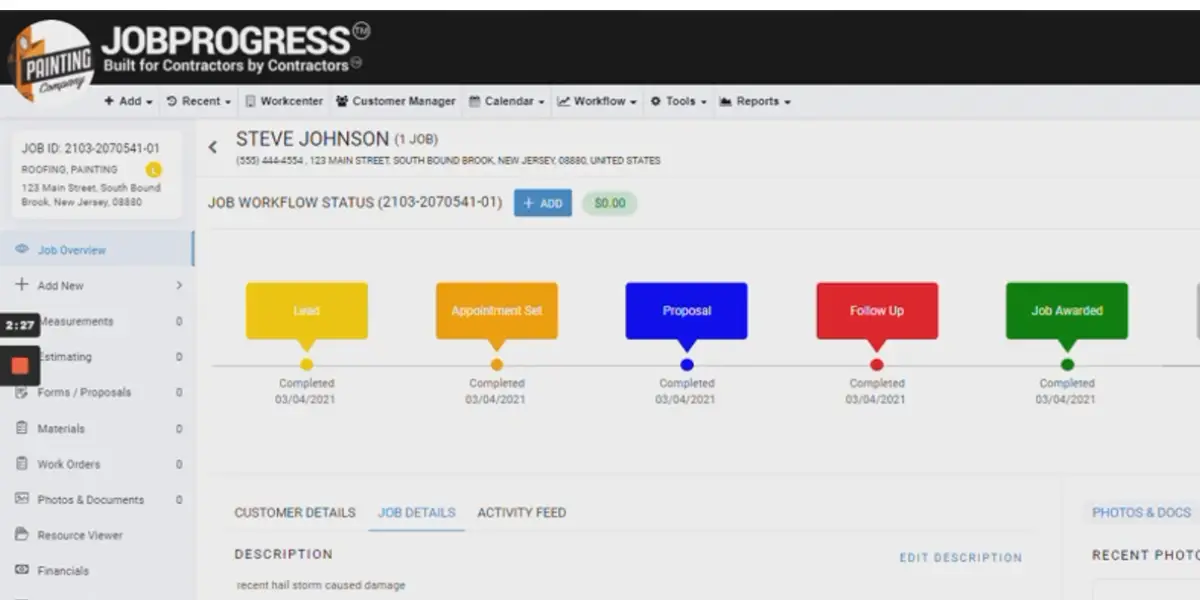Open the Add dropdown menu
The width and height of the screenshot is (1200, 600).
(128, 102)
